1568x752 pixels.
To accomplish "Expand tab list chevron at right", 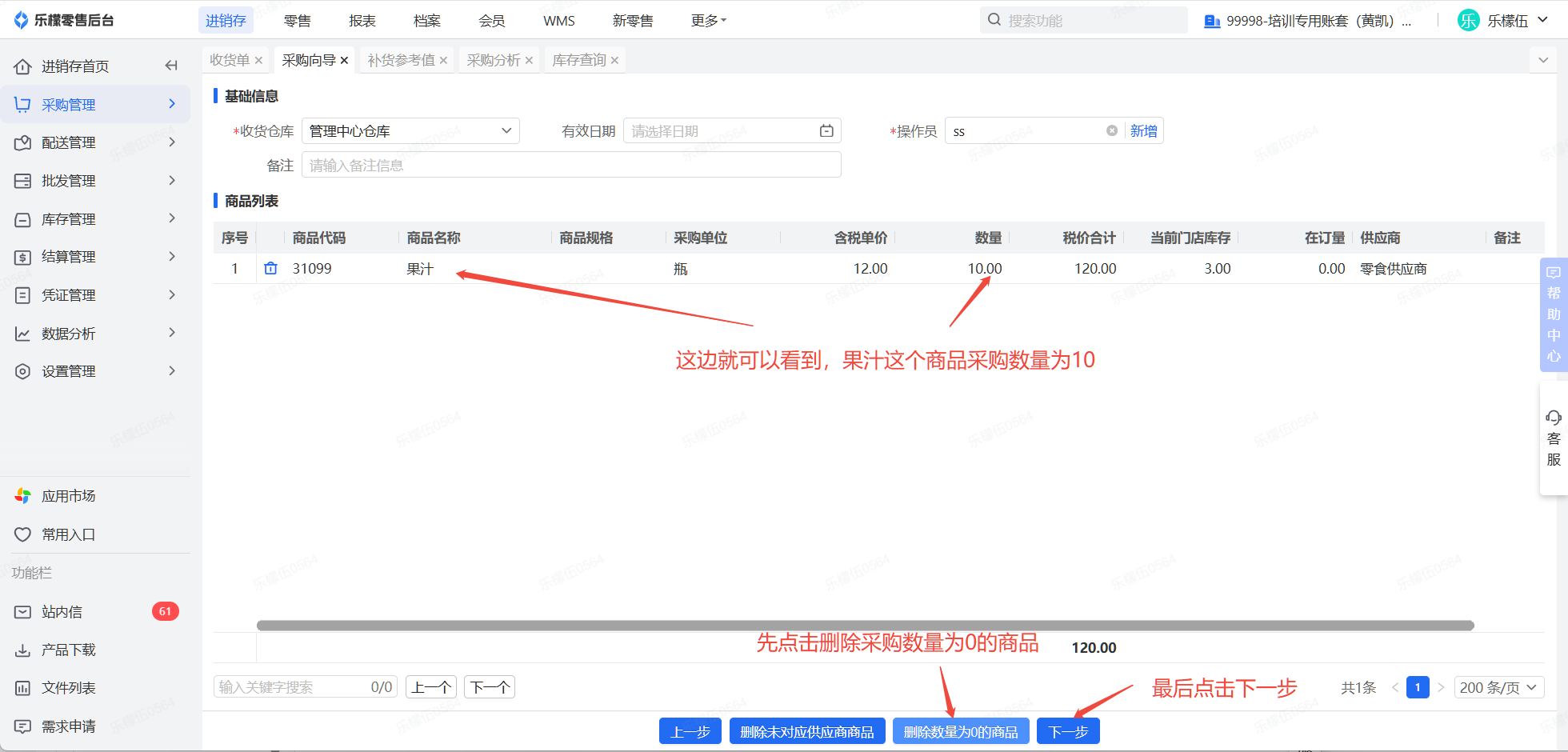I will click(x=1543, y=60).
